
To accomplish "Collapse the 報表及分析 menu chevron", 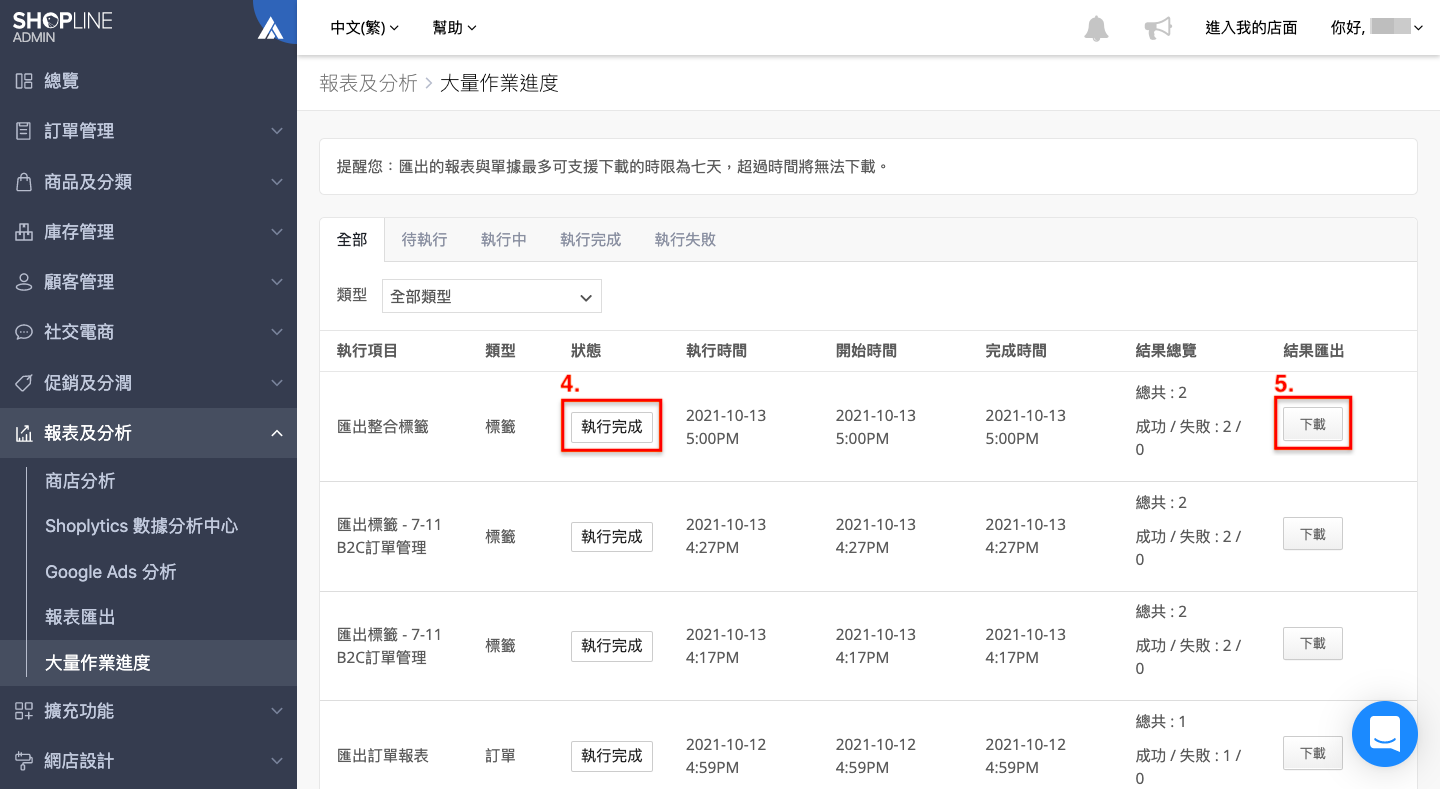I will pyautogui.click(x=277, y=433).
